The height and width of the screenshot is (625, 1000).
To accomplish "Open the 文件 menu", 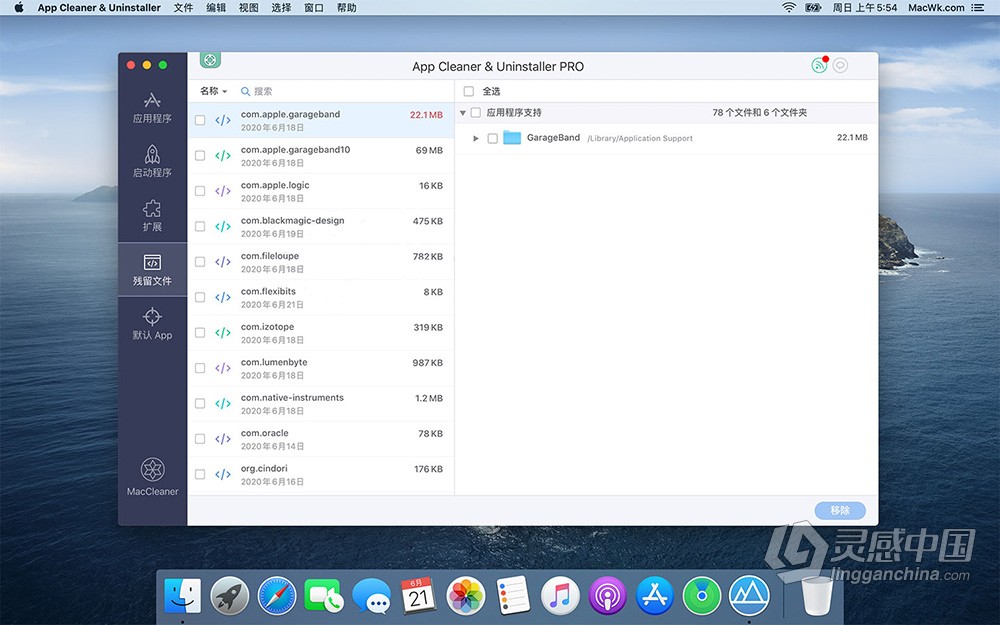I will (184, 8).
